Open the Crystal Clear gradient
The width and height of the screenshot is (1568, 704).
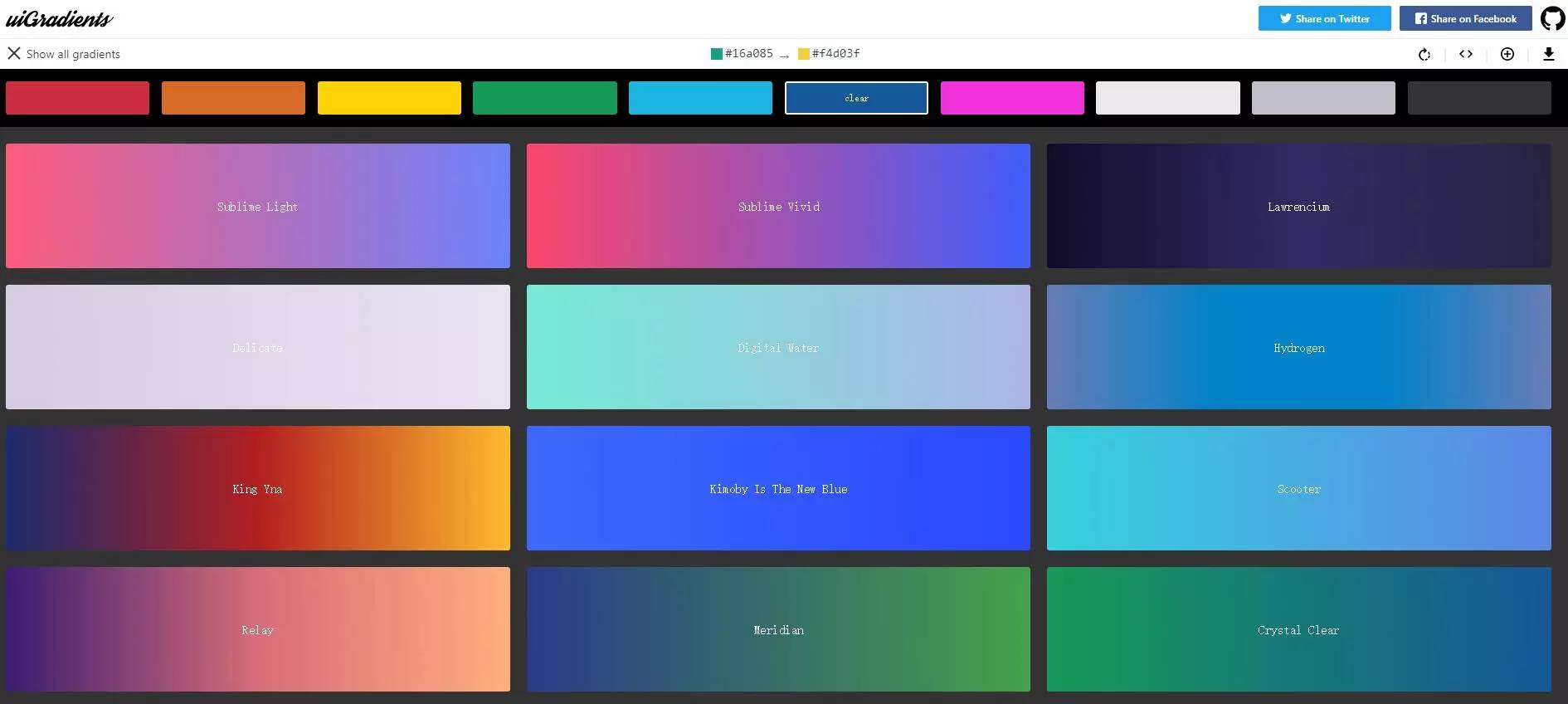tap(1298, 629)
